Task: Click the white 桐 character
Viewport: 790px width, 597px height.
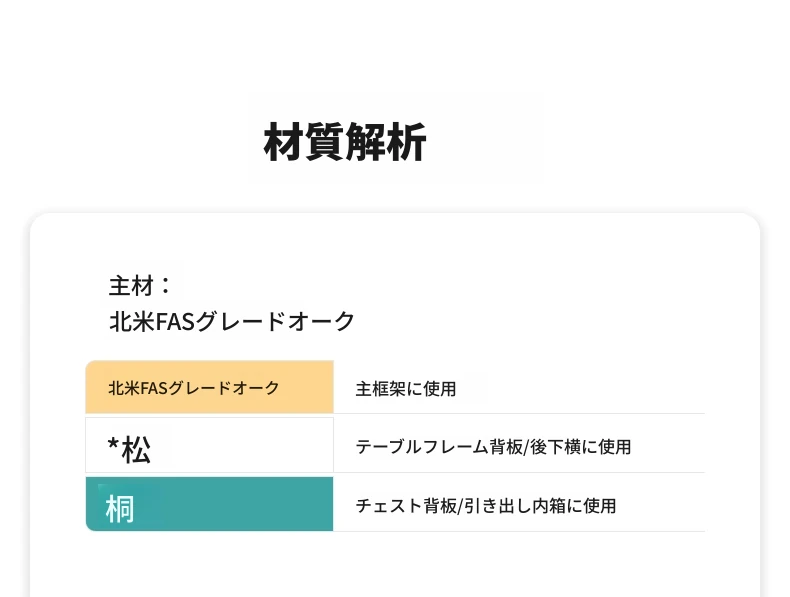Action: pos(120,509)
